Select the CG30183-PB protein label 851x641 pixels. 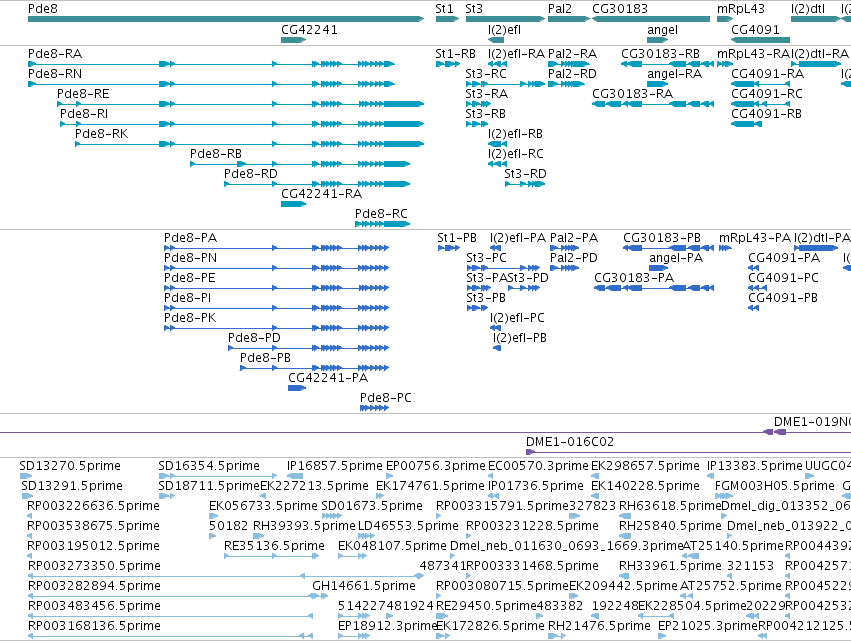pyautogui.click(x=662, y=238)
